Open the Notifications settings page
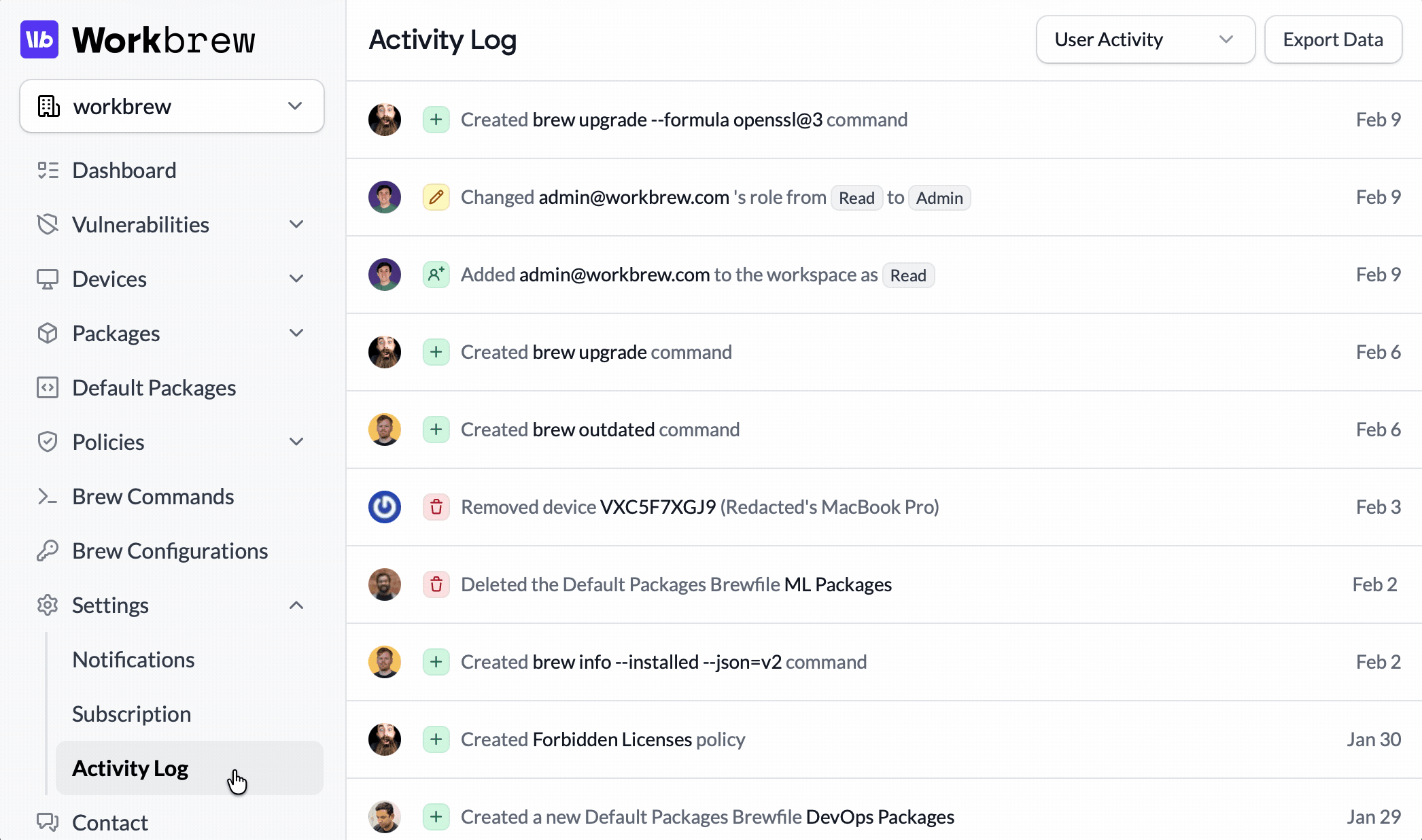Image resolution: width=1422 pixels, height=840 pixels. [x=133, y=659]
